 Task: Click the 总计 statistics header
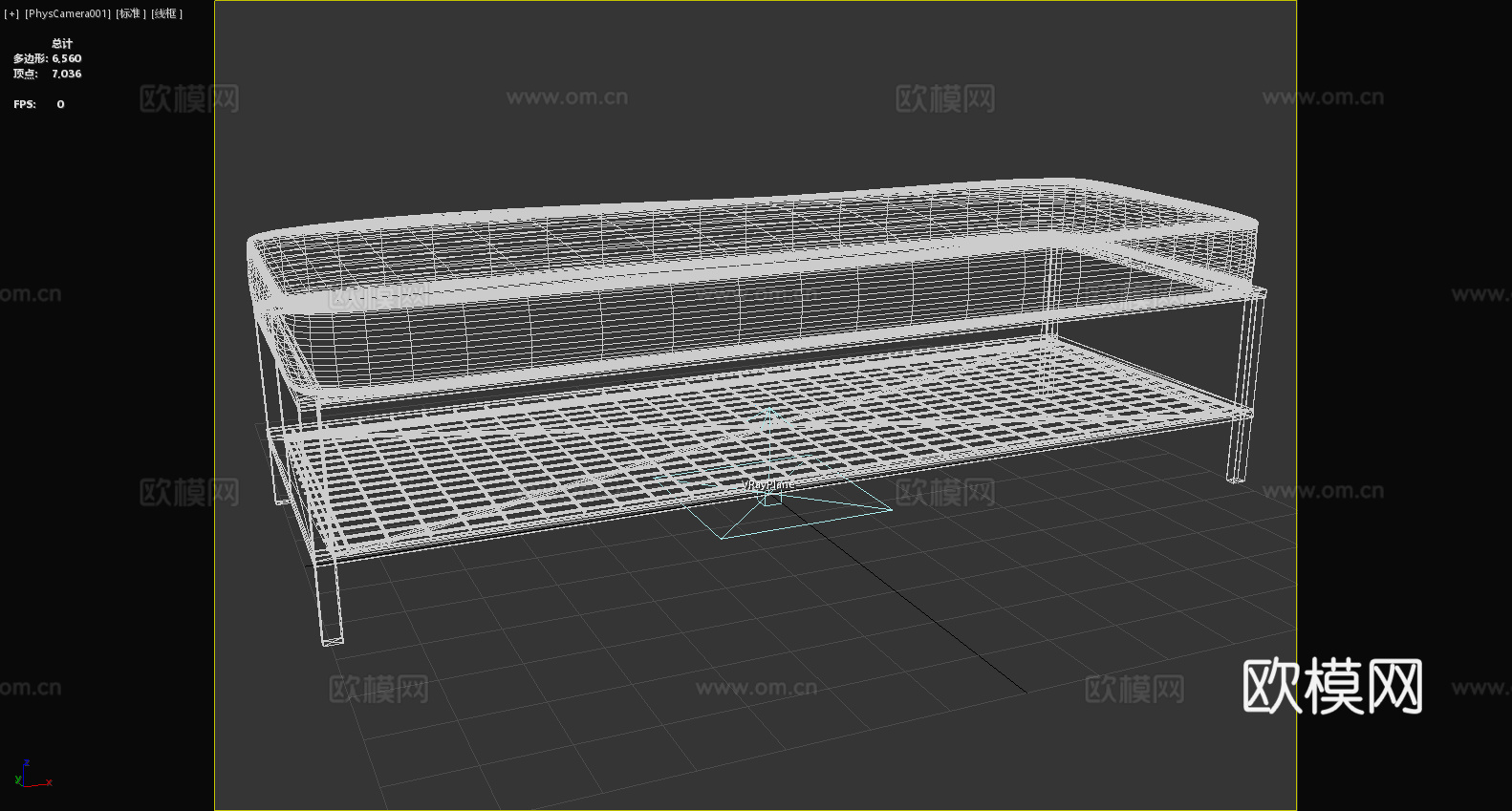point(62,43)
